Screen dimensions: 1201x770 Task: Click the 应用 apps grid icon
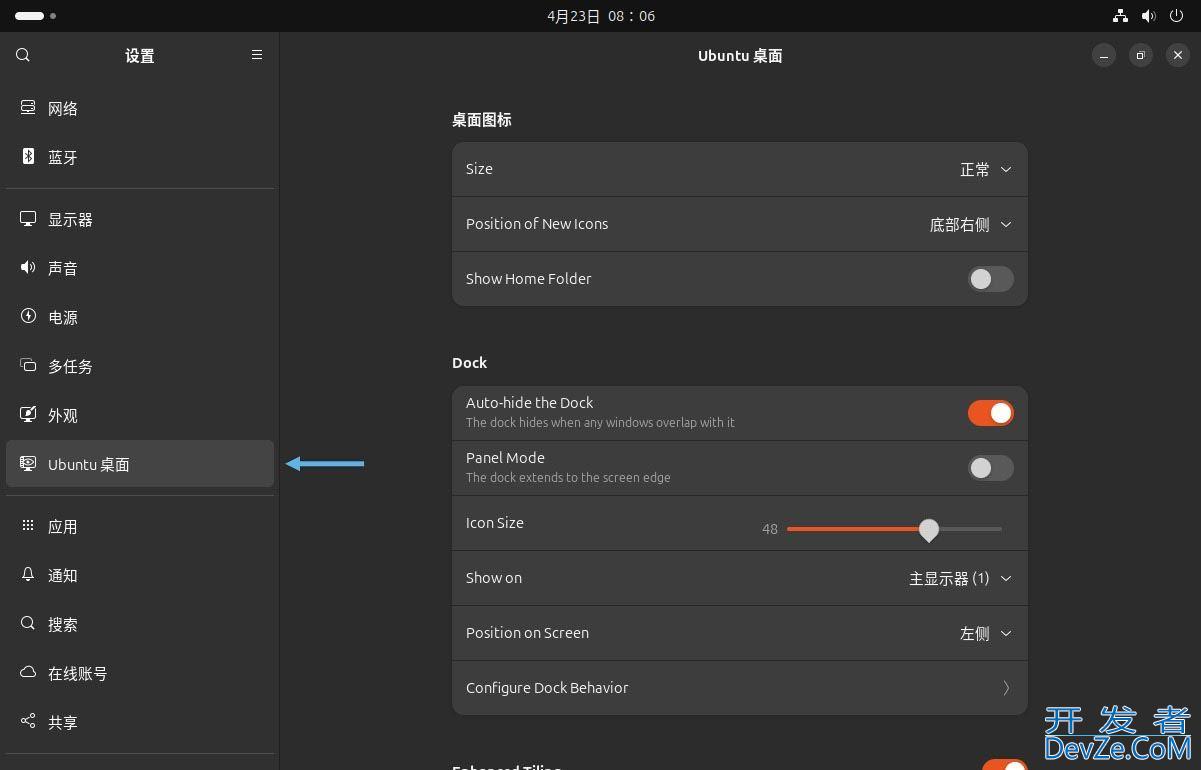28,526
